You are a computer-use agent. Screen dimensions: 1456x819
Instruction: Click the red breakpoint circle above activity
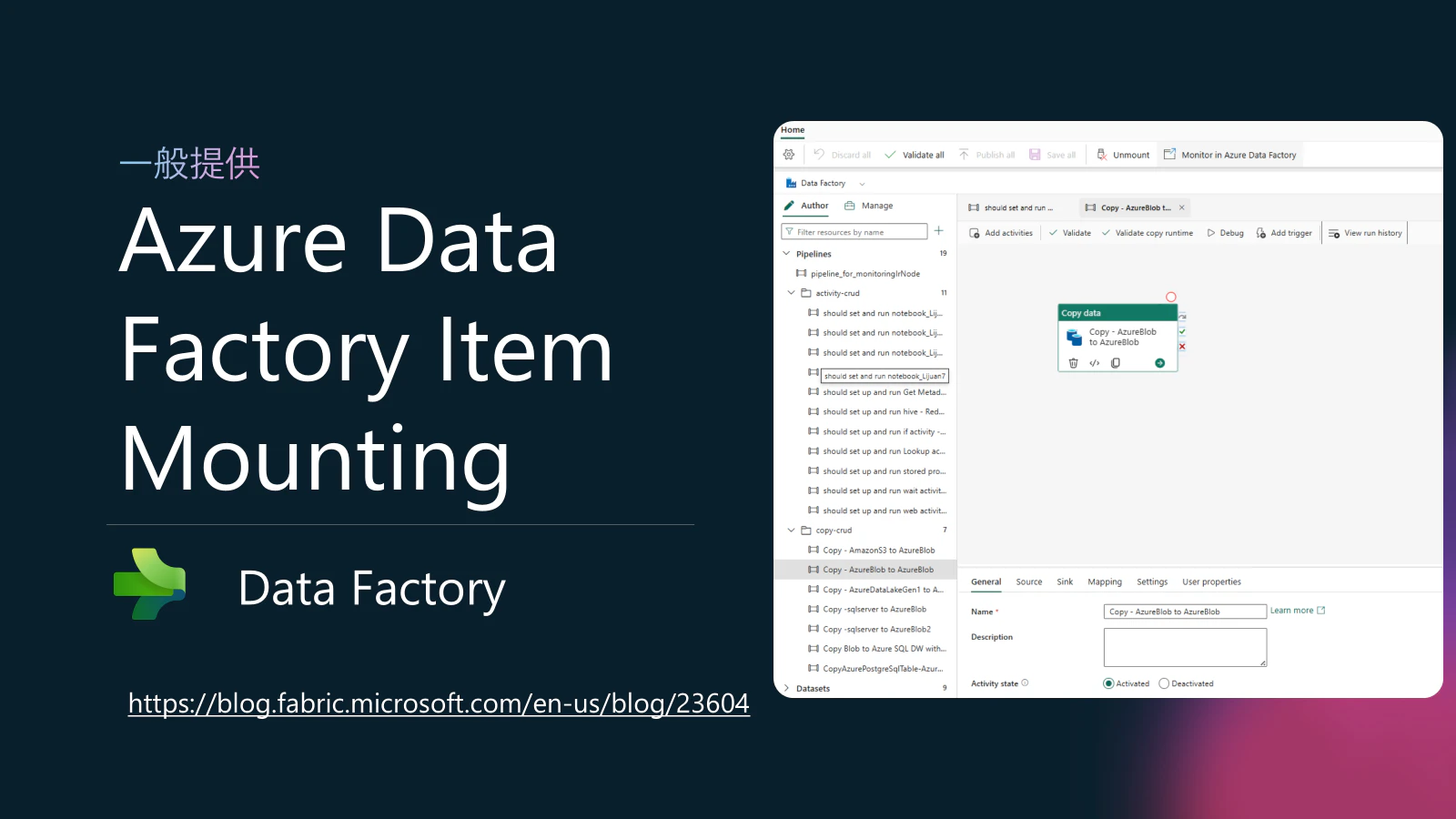point(1171,297)
